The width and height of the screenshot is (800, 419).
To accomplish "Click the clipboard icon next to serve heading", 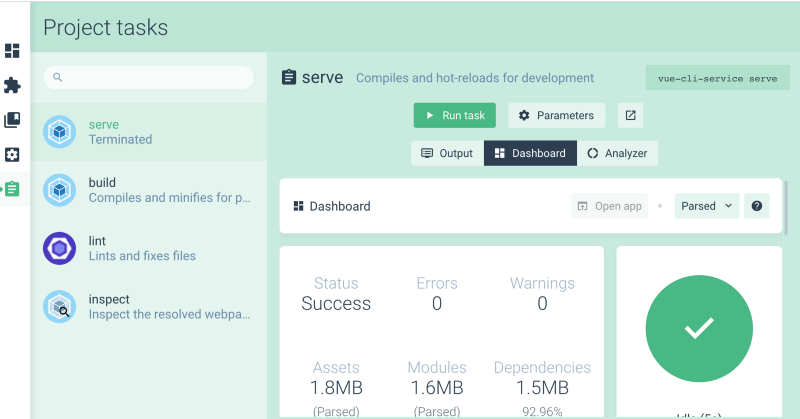I will tap(289, 77).
